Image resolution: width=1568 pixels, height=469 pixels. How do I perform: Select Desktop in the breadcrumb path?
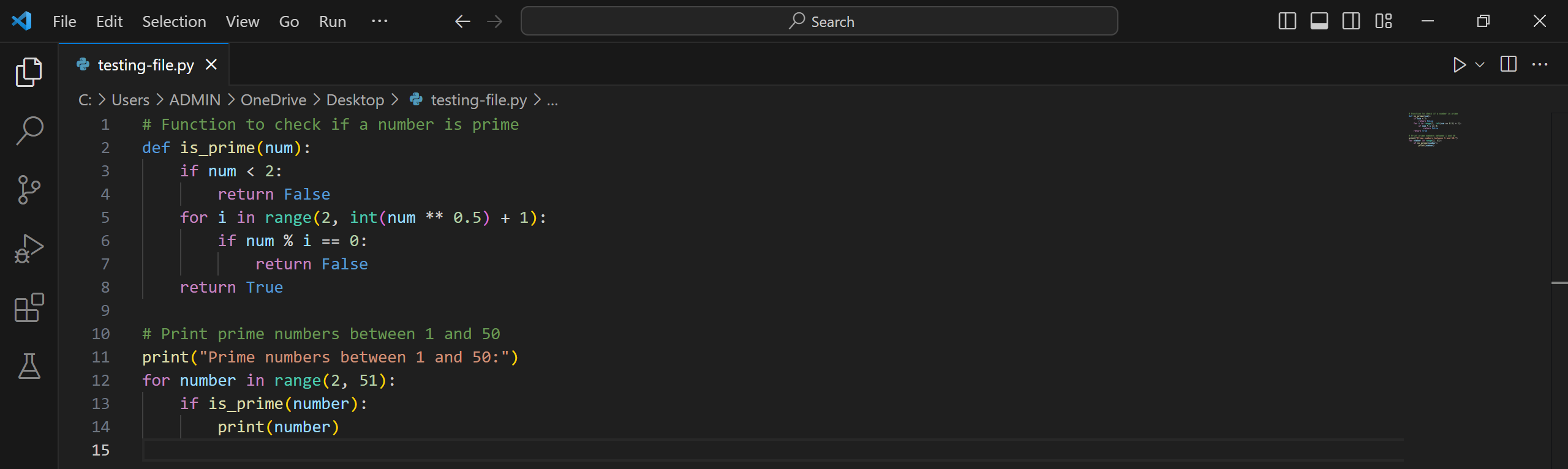(x=355, y=100)
